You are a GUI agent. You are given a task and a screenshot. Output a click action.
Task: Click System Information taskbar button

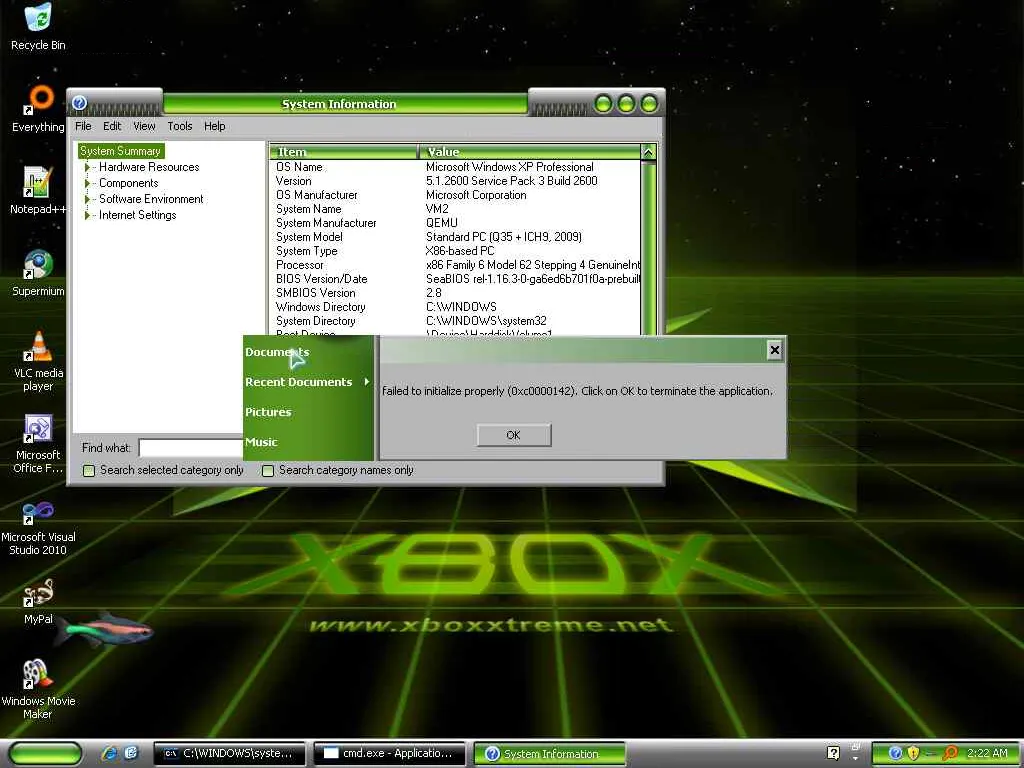click(550, 754)
